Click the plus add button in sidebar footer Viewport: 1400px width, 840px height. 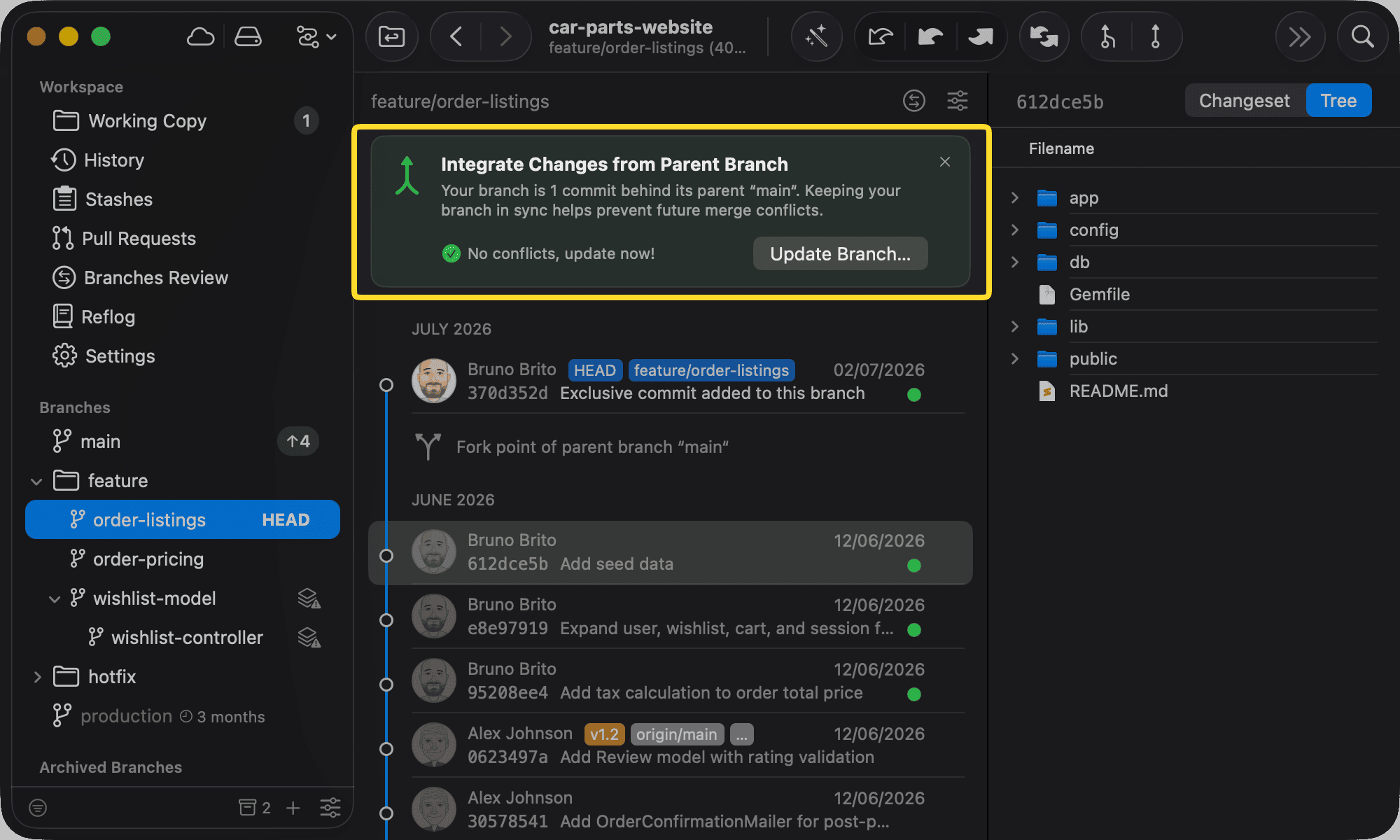point(293,808)
